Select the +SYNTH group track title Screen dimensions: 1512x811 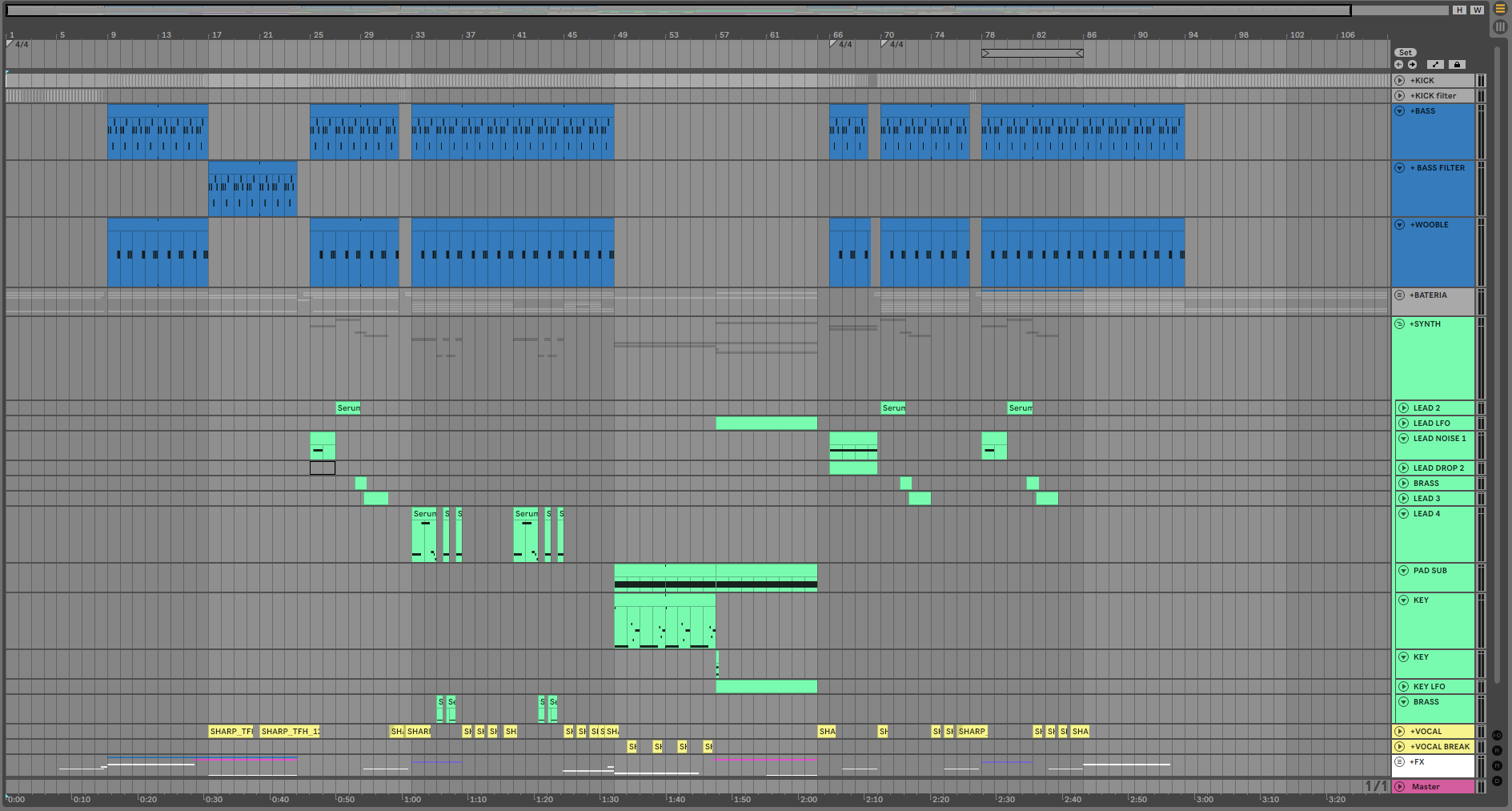click(1425, 324)
